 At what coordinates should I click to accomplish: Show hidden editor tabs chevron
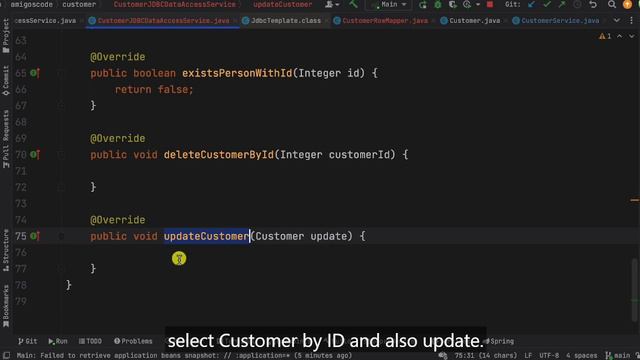tap(617, 20)
